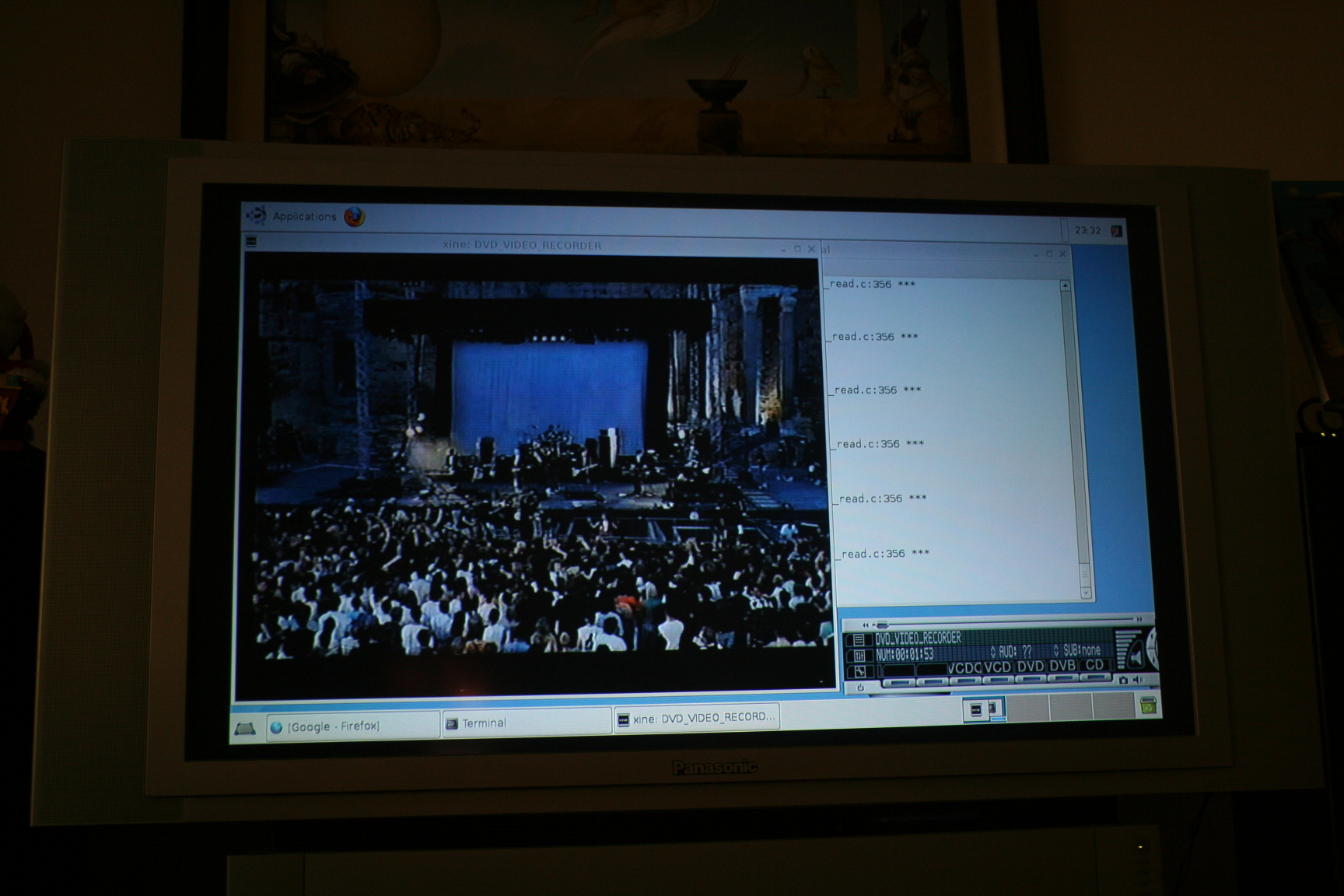1344x896 pixels.
Task: Click the small speaker icon beside camera
Action: tap(1138, 680)
